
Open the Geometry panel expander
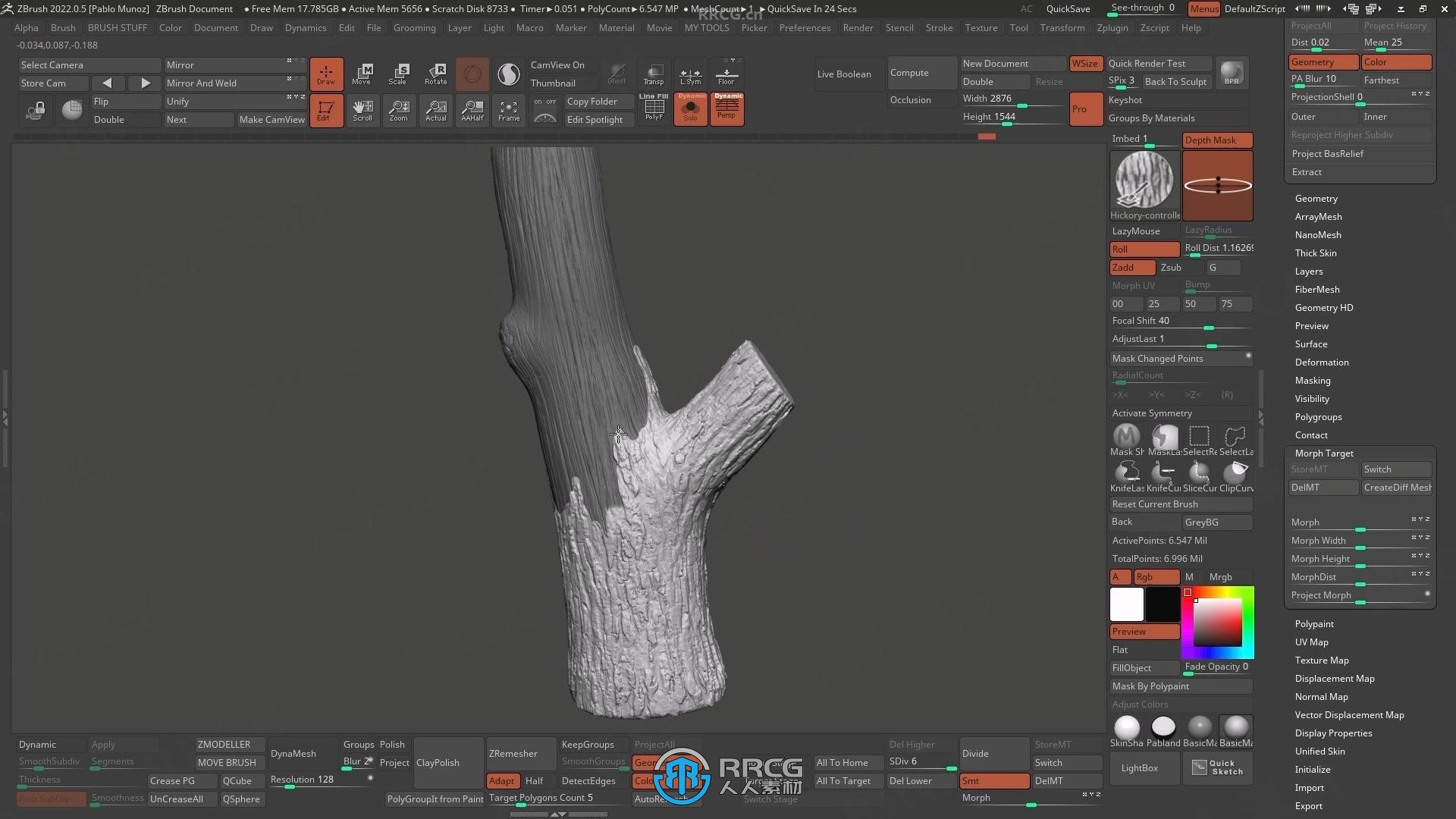tap(1316, 198)
